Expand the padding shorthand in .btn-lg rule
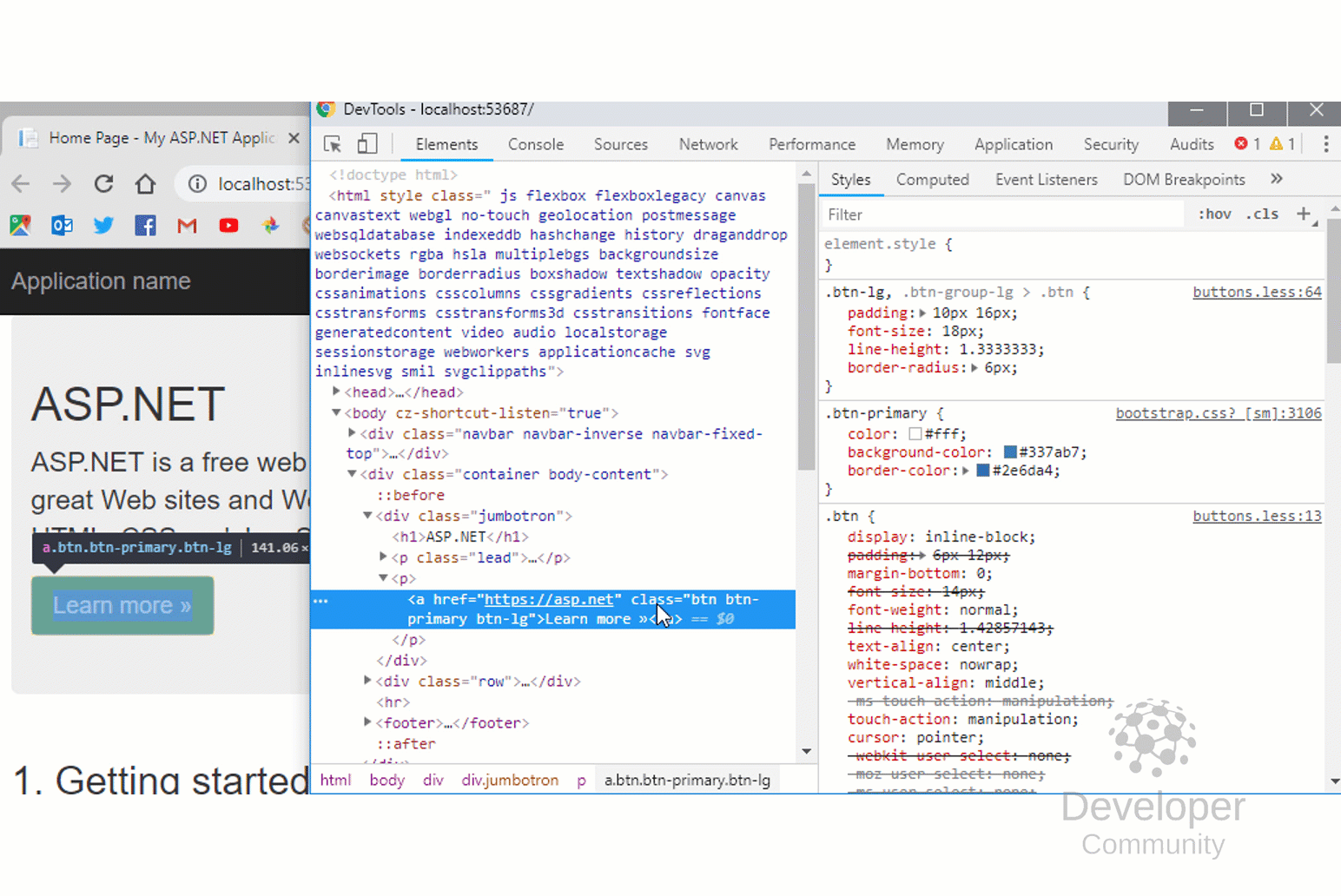 coord(922,313)
